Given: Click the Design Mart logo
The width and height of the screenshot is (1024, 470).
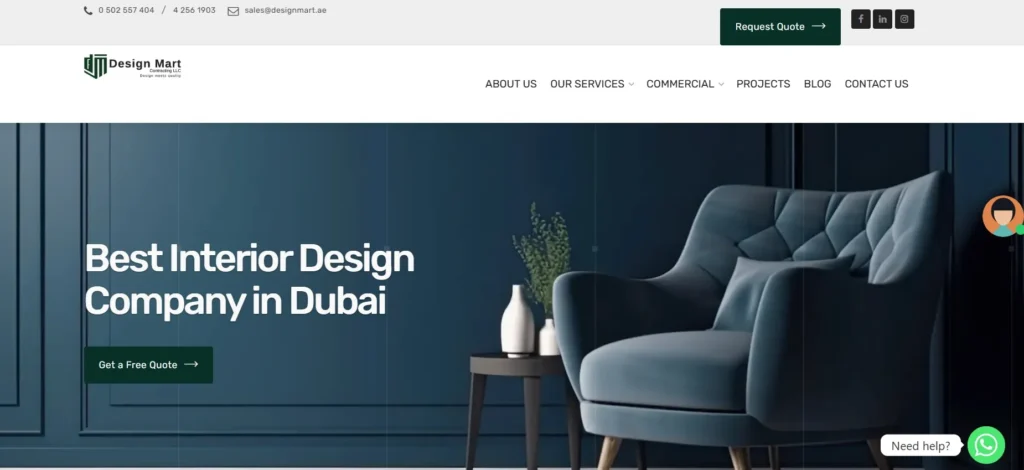Looking at the screenshot, I should (133, 66).
